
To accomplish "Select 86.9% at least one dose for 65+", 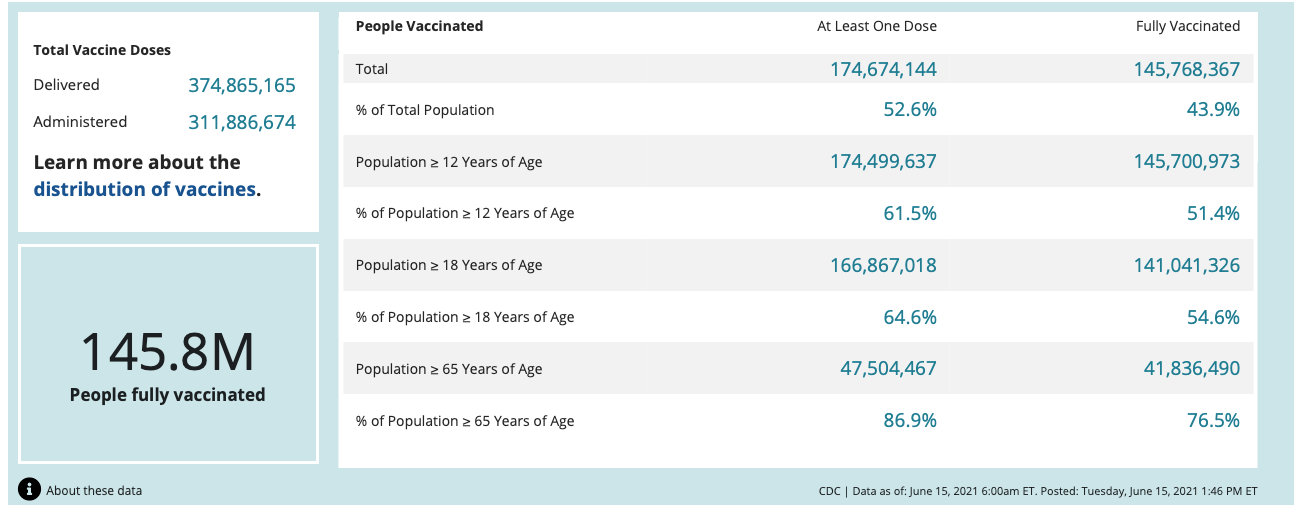I will click(910, 421).
